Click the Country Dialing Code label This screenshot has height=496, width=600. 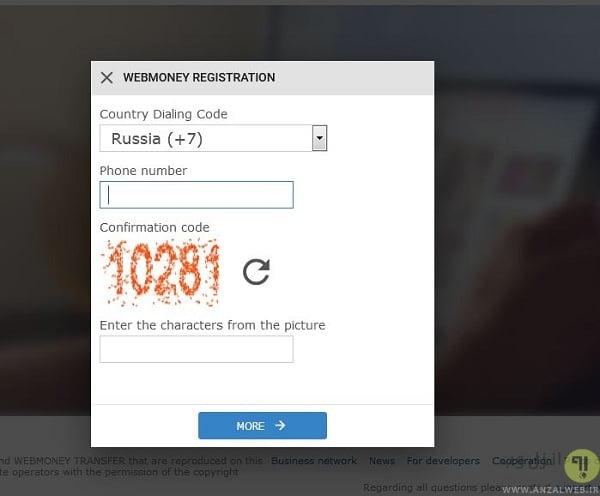(x=163, y=114)
